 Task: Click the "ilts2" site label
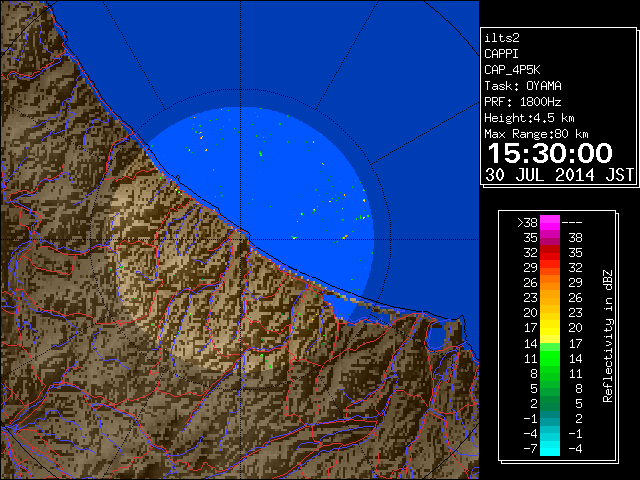502,38
